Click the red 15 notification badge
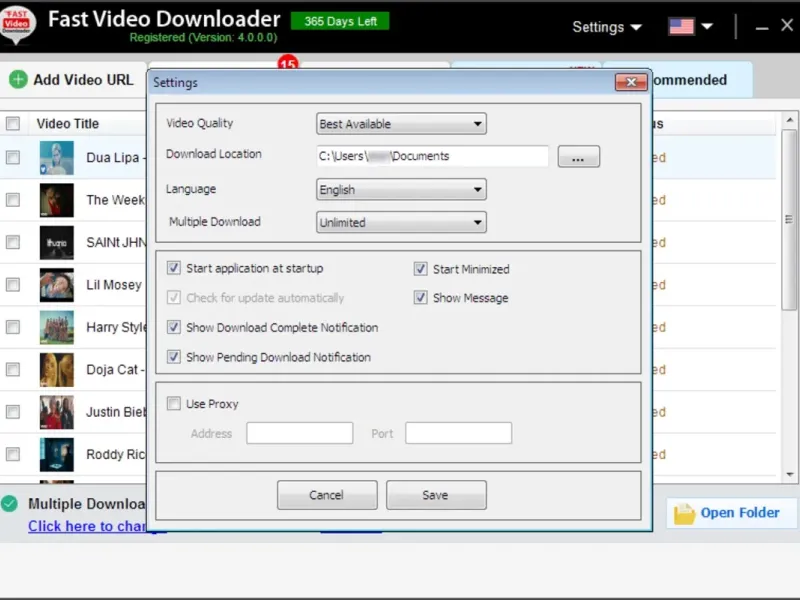 [288, 63]
